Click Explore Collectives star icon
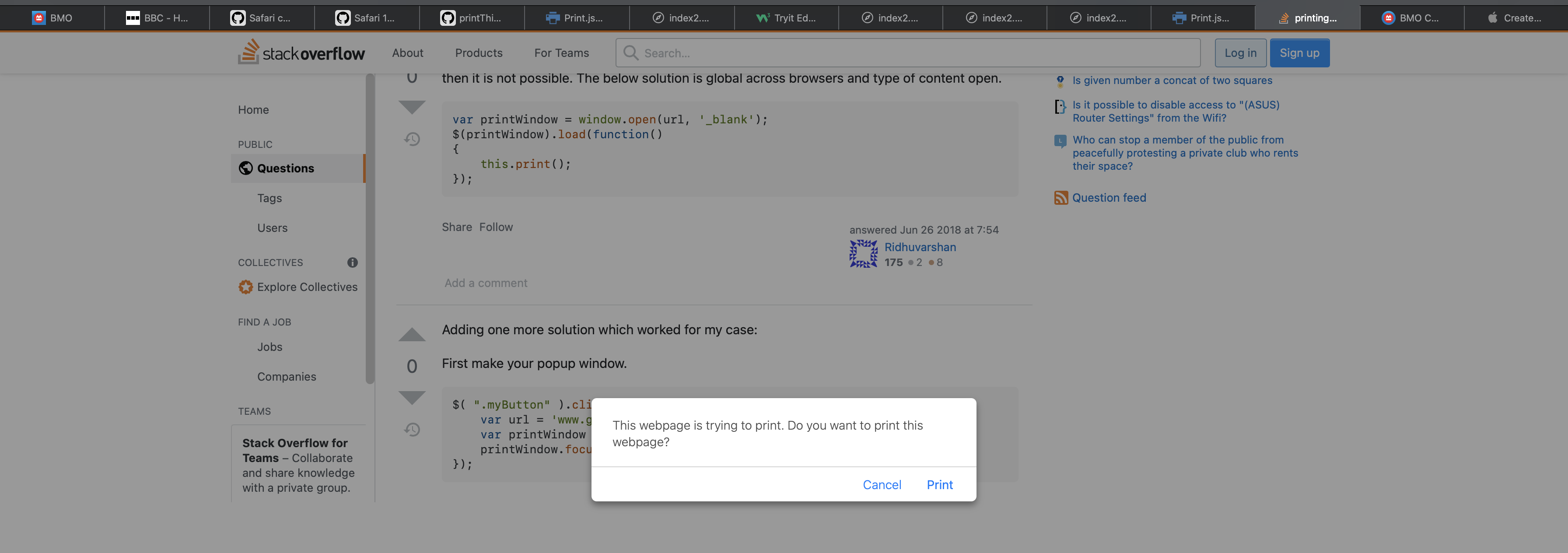The image size is (1568, 553). (x=245, y=287)
